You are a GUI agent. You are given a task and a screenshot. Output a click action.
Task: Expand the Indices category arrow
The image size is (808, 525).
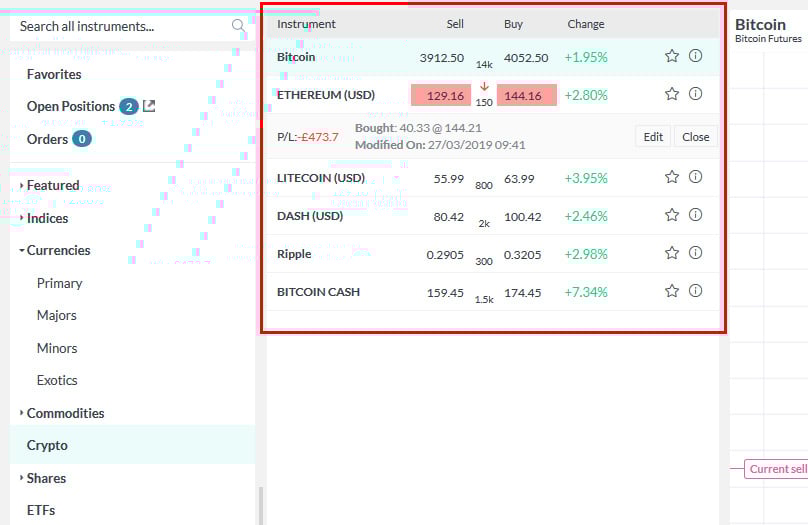point(21,218)
